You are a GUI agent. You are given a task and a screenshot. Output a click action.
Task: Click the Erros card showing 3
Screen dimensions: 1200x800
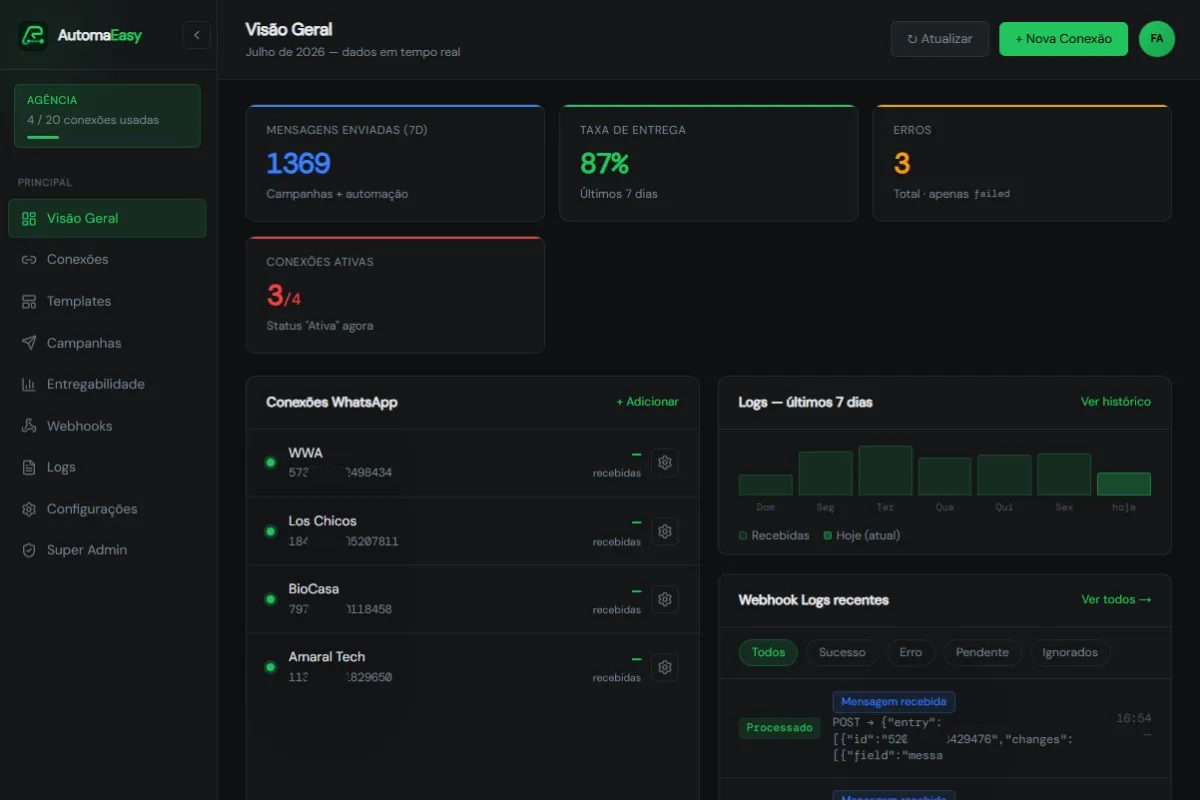1022,163
